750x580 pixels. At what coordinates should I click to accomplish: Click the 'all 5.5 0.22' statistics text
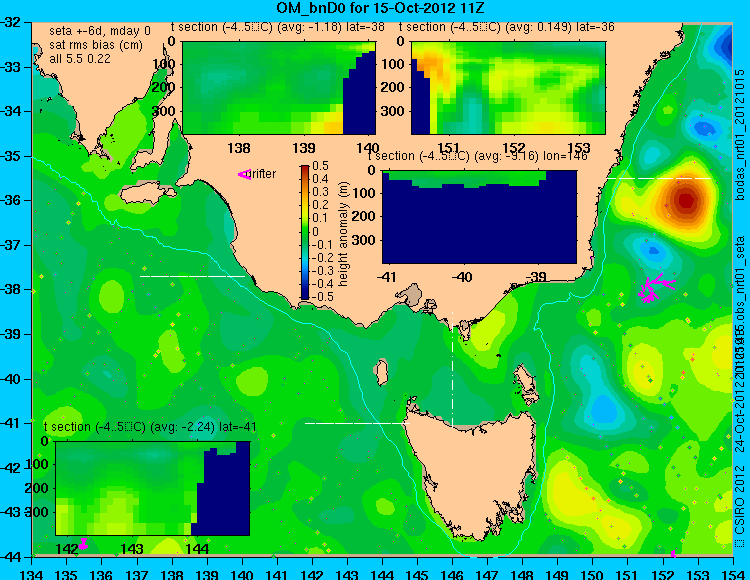tap(80, 59)
